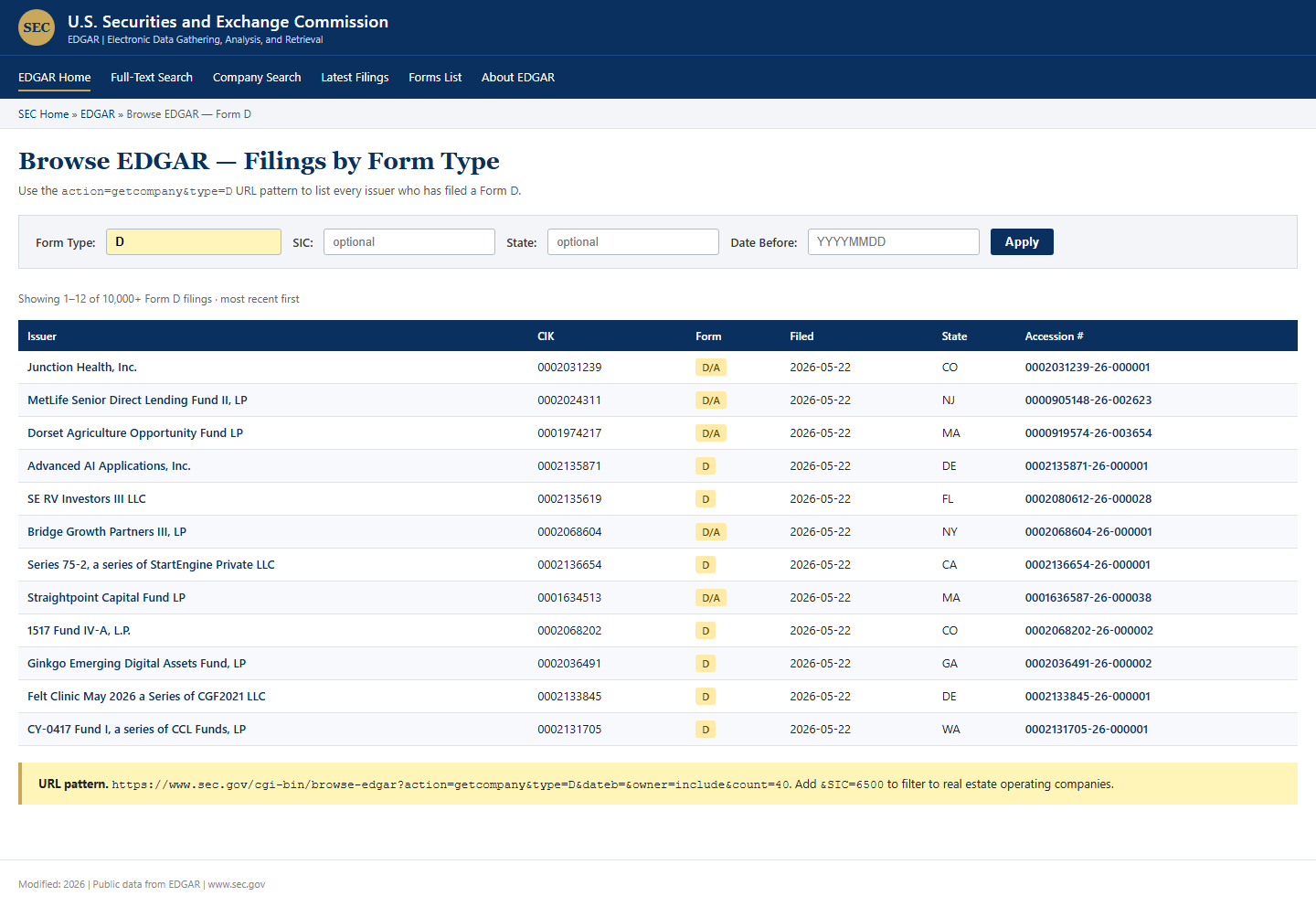This screenshot has height=907, width=1316.
Task: Open Bridge Growth Partners III, LP
Action: (107, 532)
